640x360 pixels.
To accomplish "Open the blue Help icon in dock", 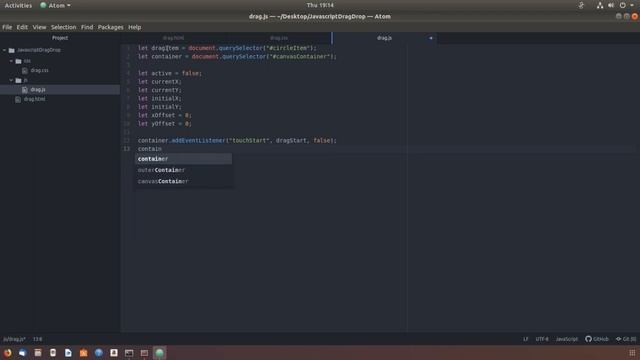I will (99, 353).
